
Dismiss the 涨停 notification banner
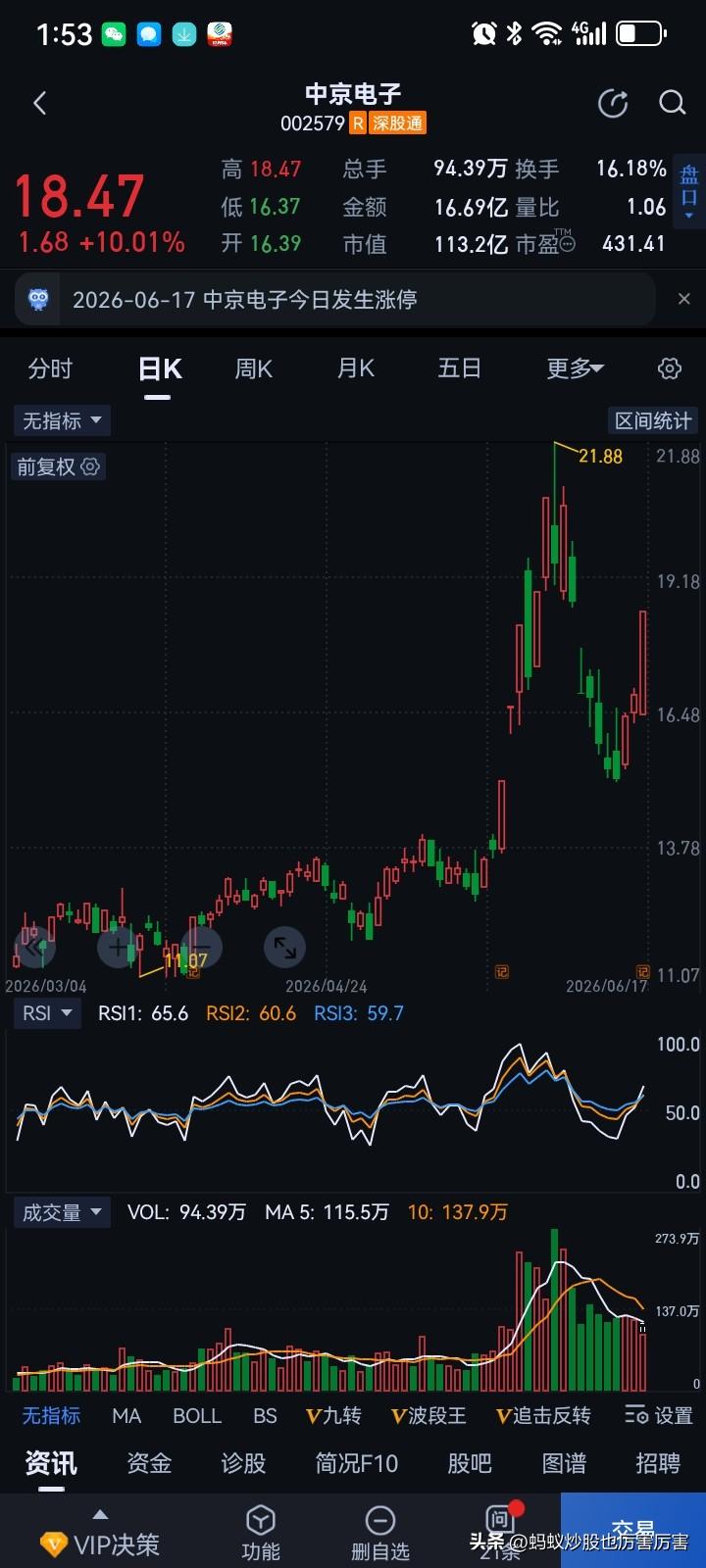click(x=683, y=299)
